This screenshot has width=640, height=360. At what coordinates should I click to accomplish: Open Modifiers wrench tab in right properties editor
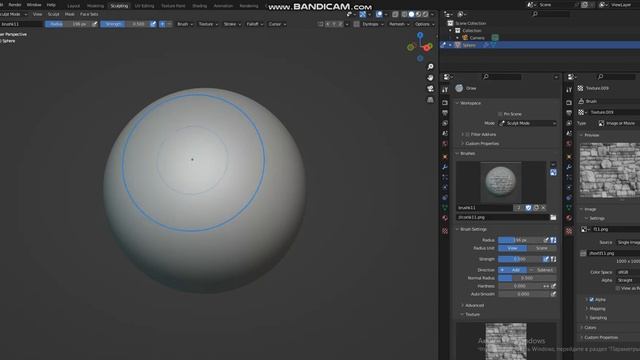569,167
